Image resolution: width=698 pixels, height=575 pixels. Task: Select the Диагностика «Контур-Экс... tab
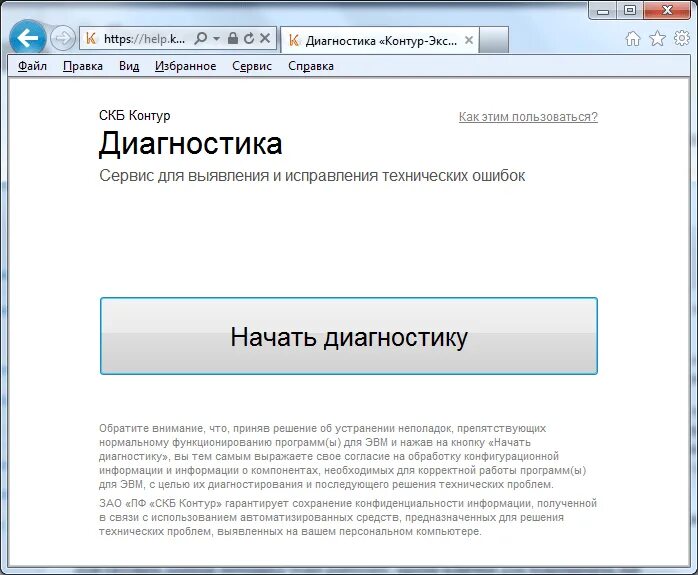coord(380,40)
